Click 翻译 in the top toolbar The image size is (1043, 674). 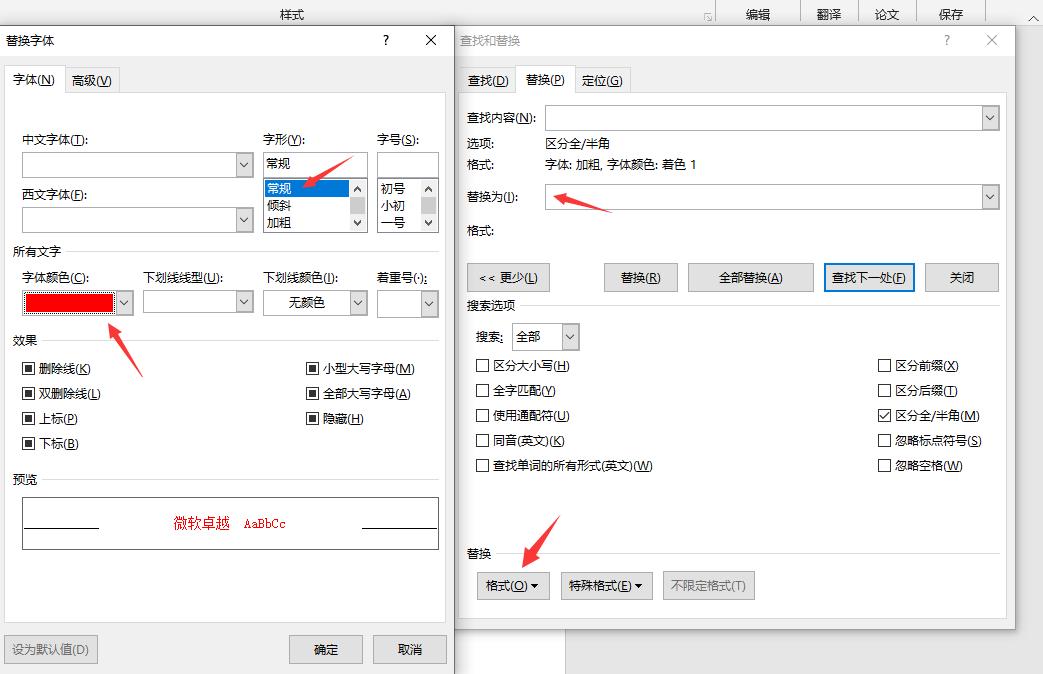point(831,13)
